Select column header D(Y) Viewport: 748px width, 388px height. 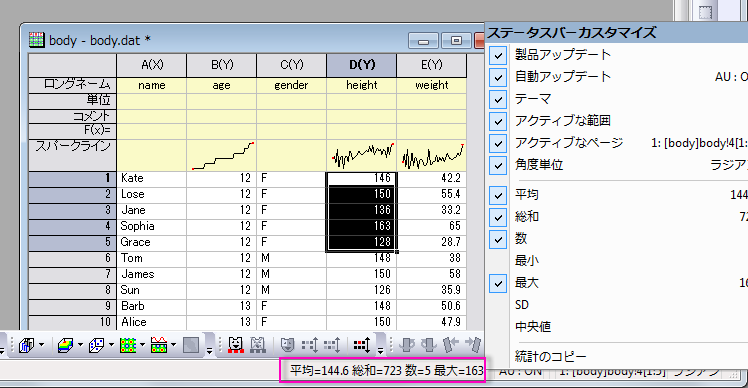[362, 65]
